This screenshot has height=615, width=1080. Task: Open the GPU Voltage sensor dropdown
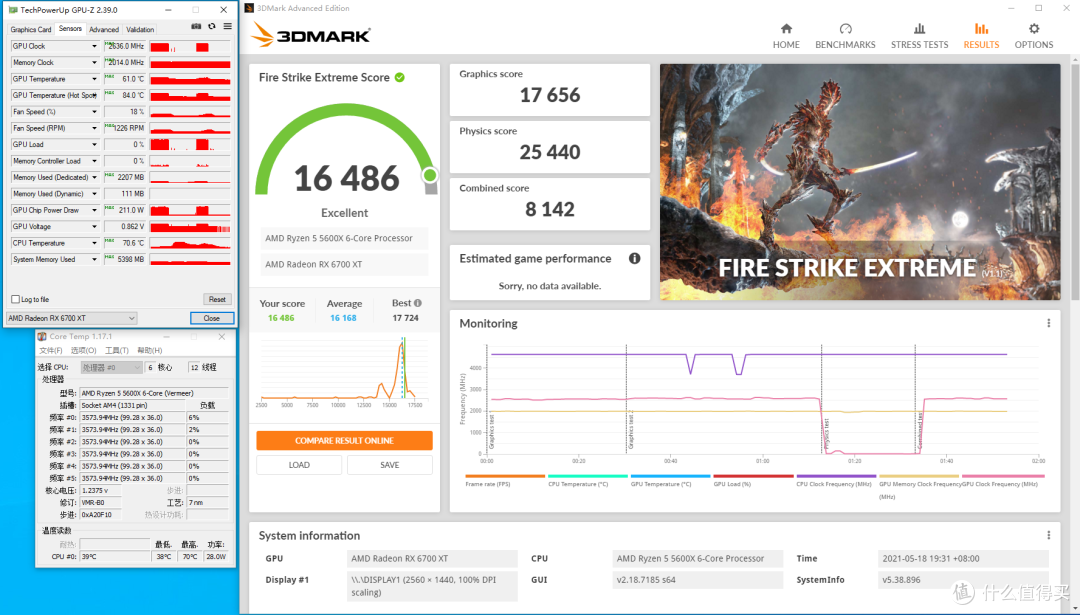pos(94,227)
